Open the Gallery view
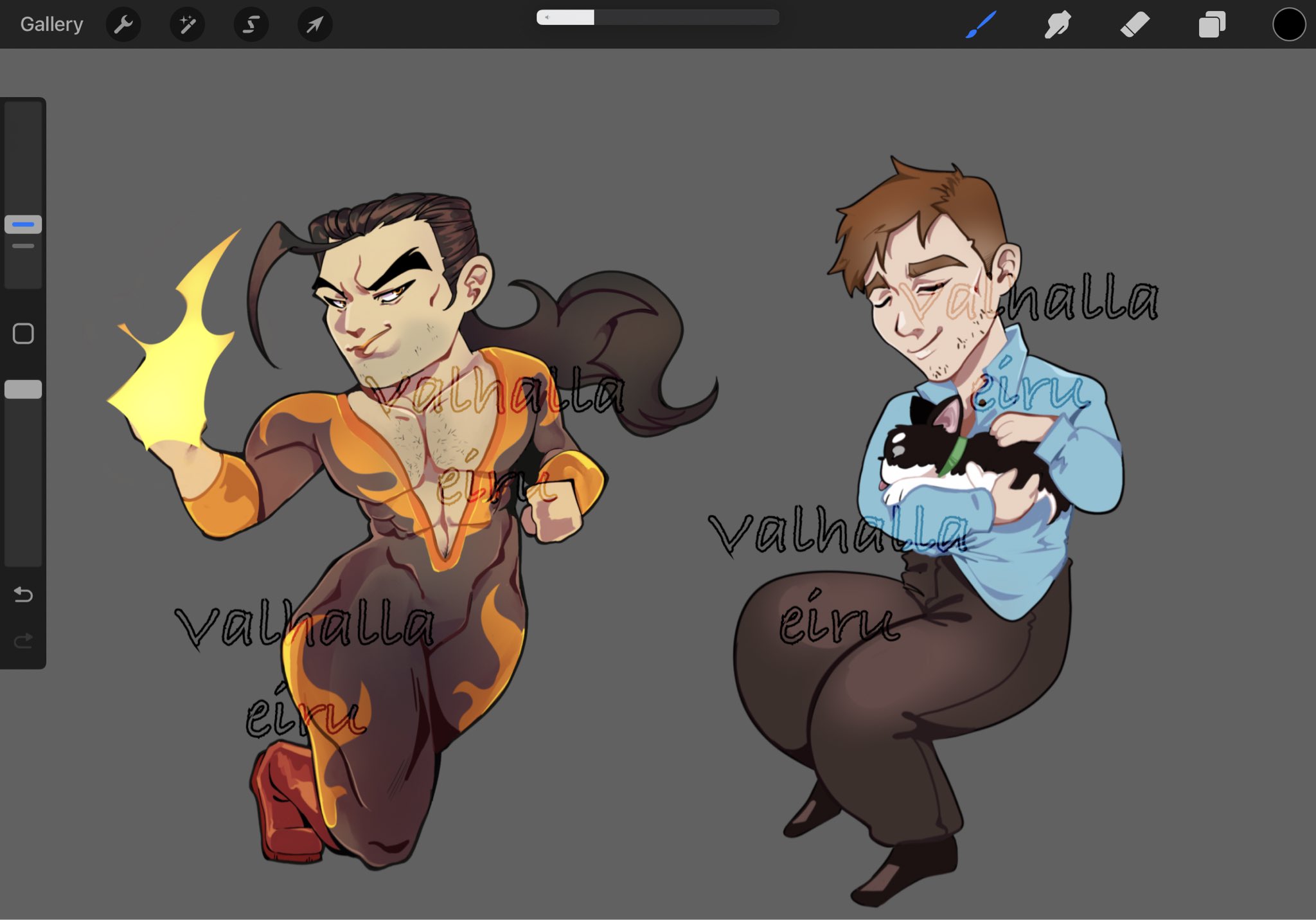This screenshot has height=920, width=1316. 51,24
